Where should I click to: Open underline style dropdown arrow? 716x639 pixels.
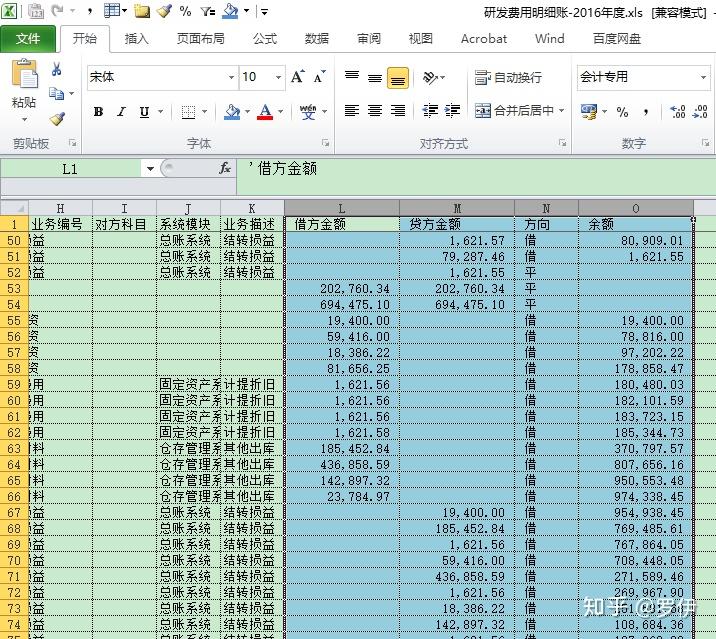point(160,111)
